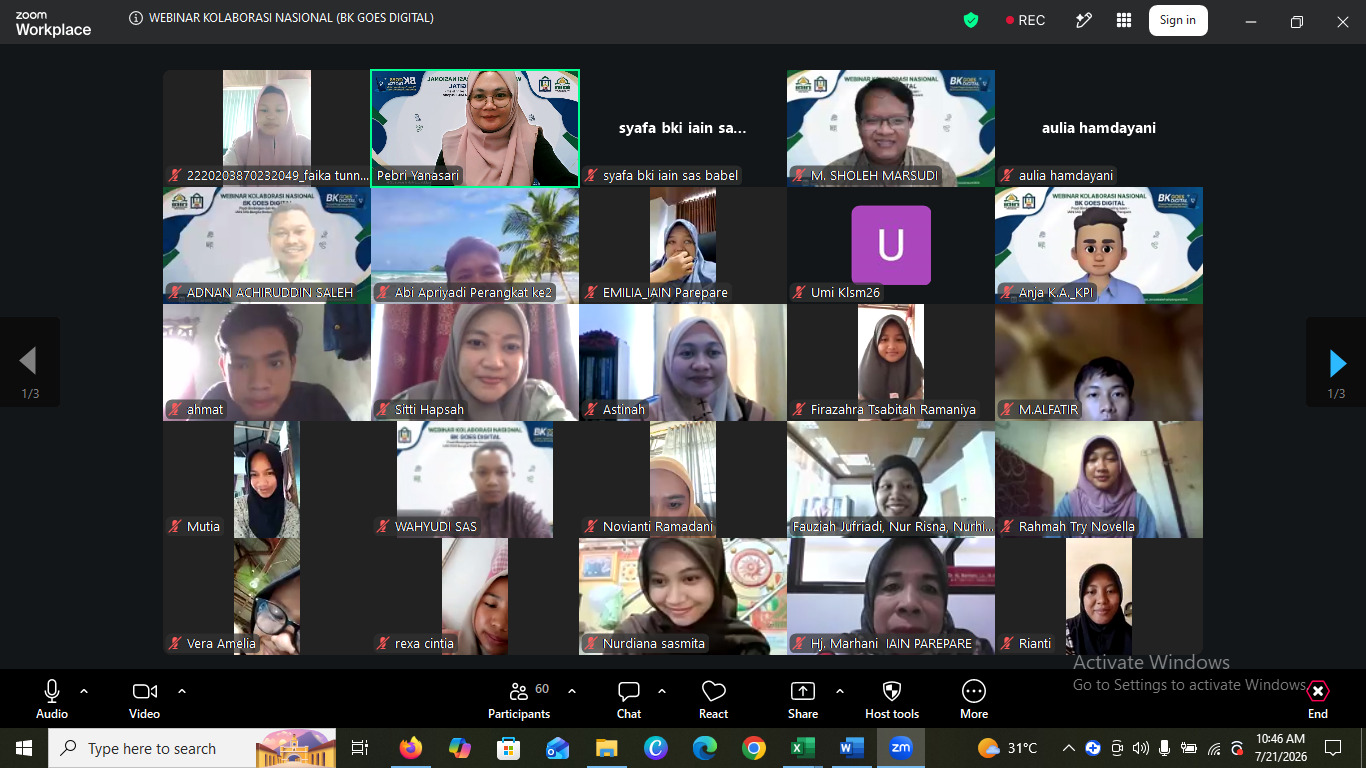Click the annotation wand icon in Zoom header
This screenshot has width=1366, height=768.
click(x=1083, y=20)
